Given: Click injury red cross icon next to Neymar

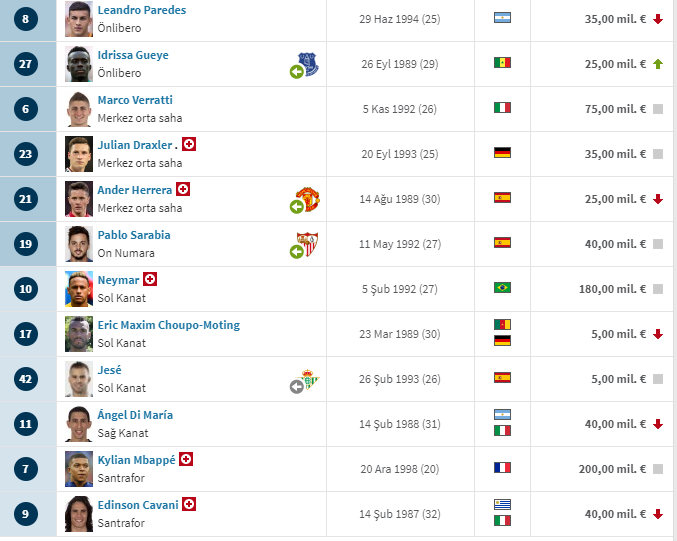Looking at the screenshot, I should coord(150,279).
